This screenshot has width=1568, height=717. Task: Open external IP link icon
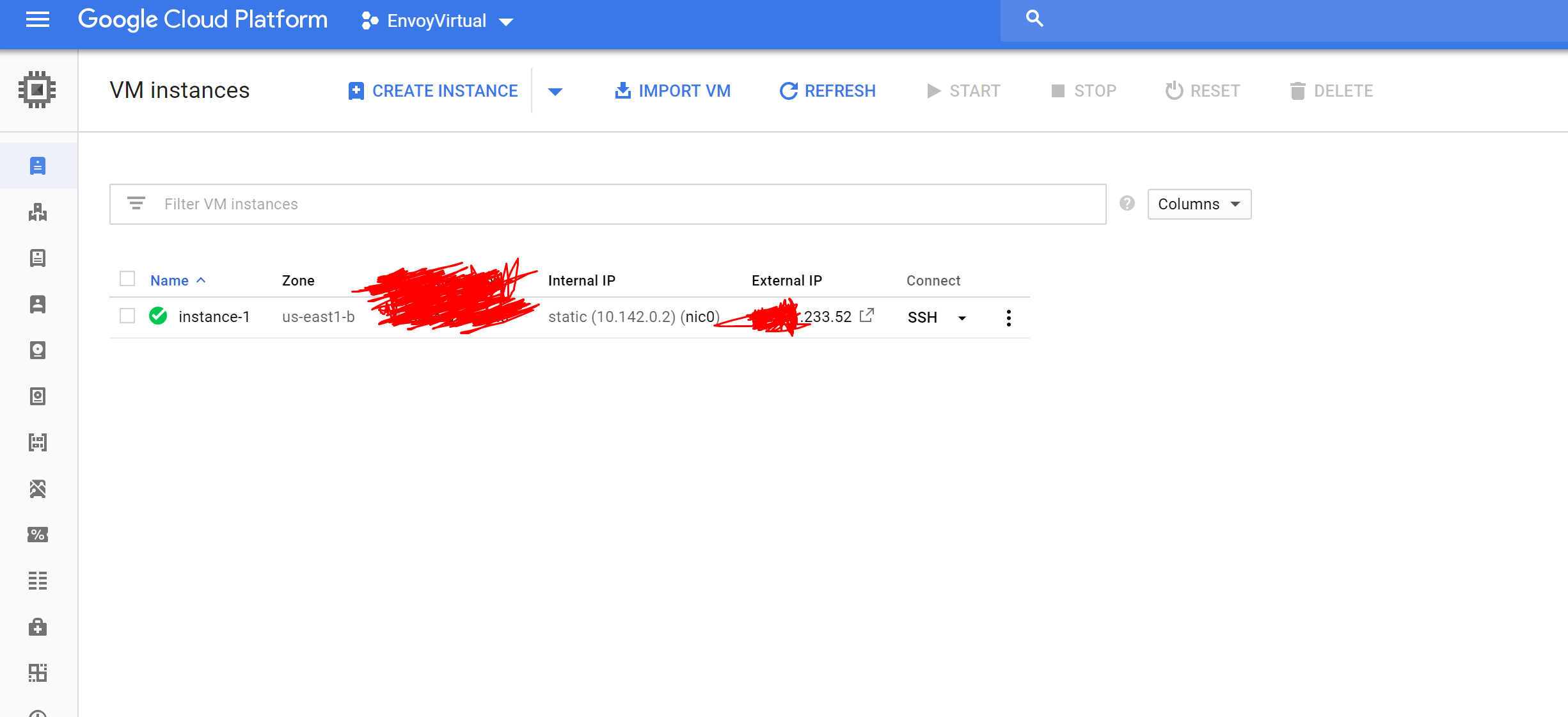[867, 315]
